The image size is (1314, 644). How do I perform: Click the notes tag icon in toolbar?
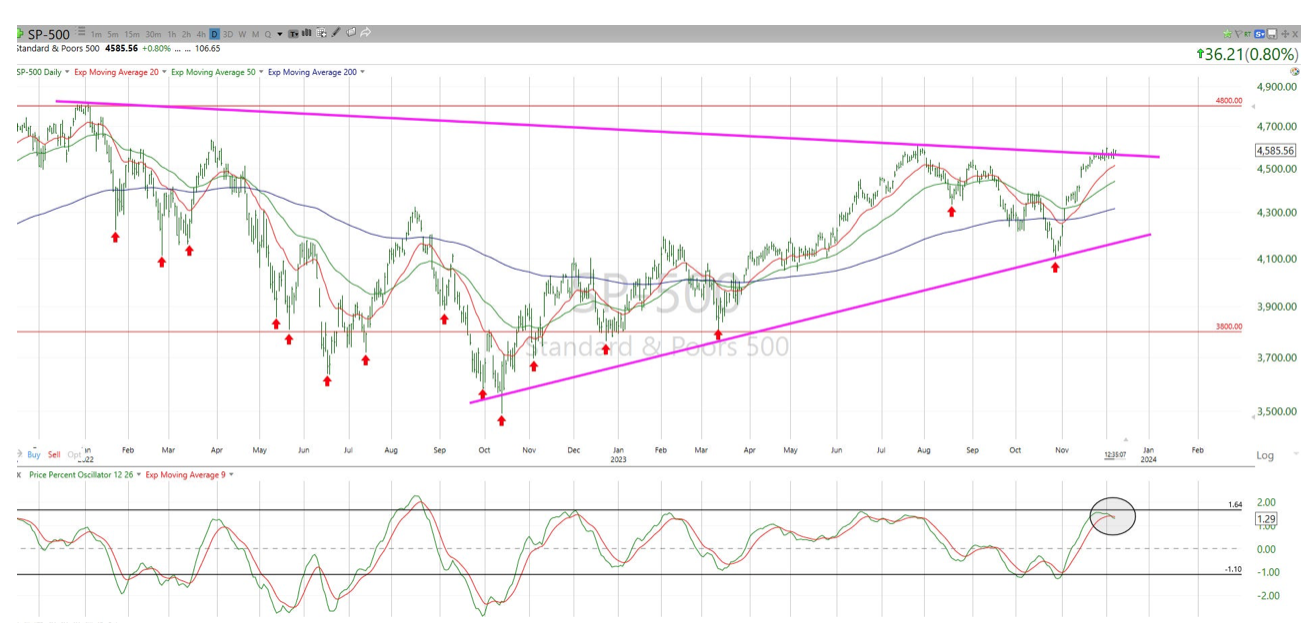click(x=351, y=32)
